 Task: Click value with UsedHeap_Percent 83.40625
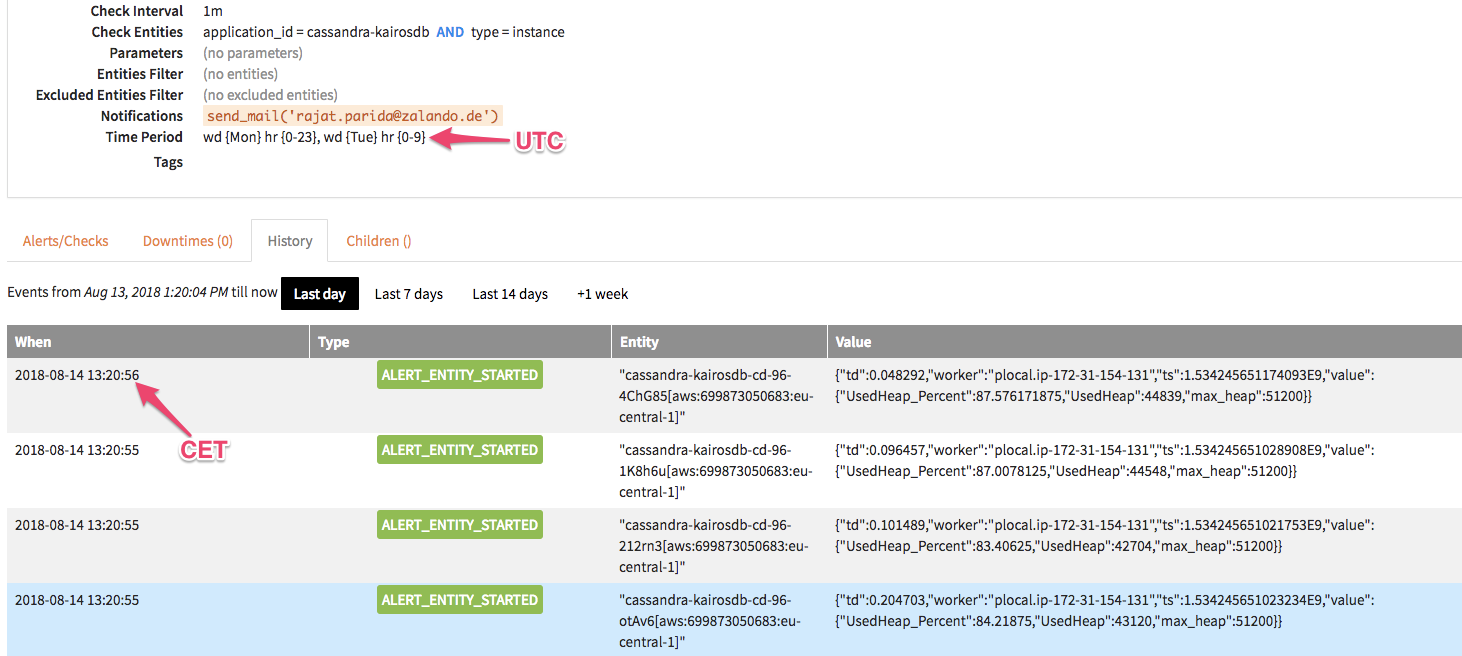(x=1104, y=536)
